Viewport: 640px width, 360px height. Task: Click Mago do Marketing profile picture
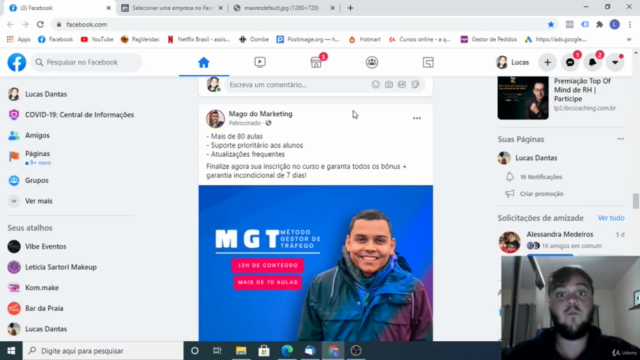point(215,118)
